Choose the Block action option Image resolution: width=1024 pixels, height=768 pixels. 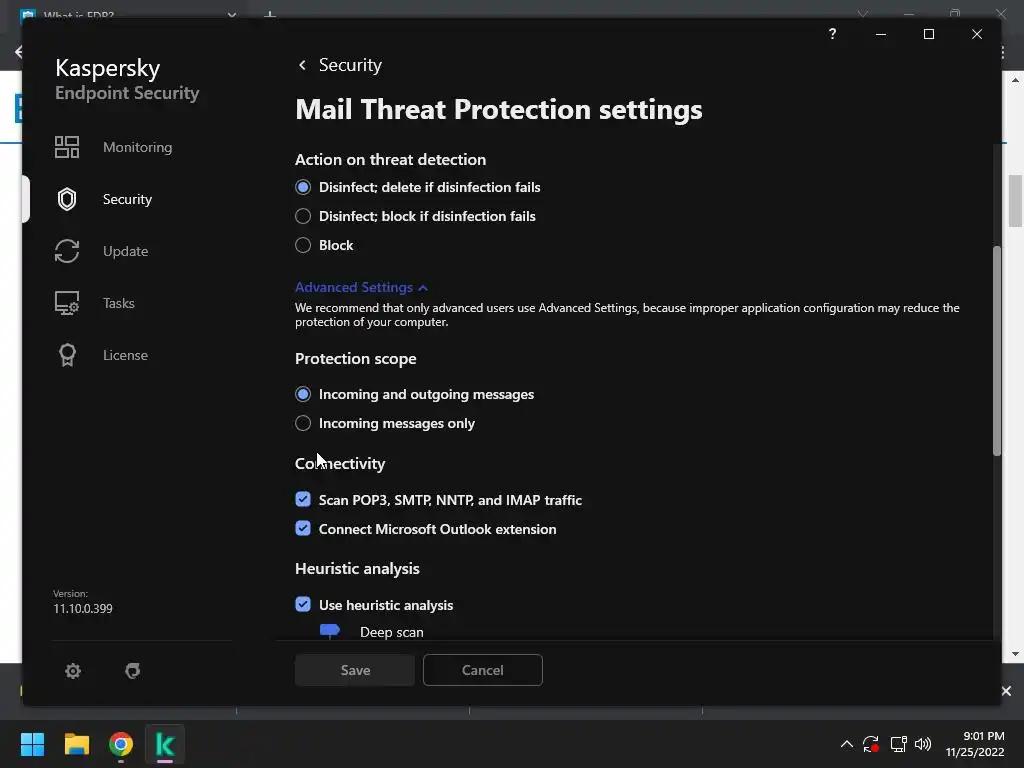[x=324, y=246]
